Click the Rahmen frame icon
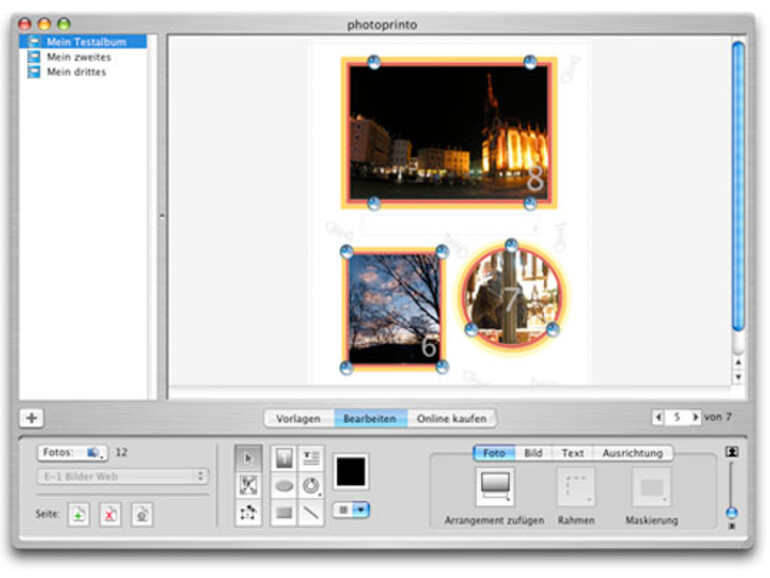This screenshot has height=578, width=770. [x=576, y=487]
